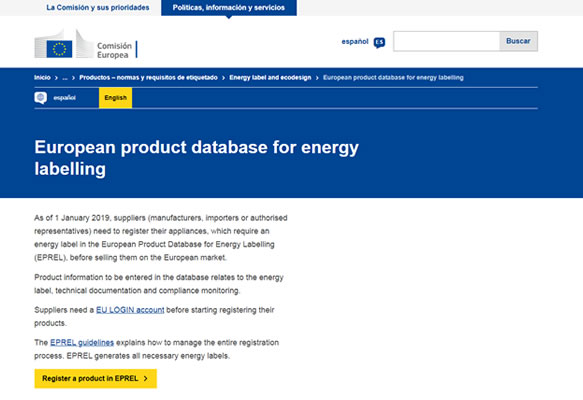
Task: Click the Comisión Europea logo text
Action: pyautogui.click(x=115, y=50)
